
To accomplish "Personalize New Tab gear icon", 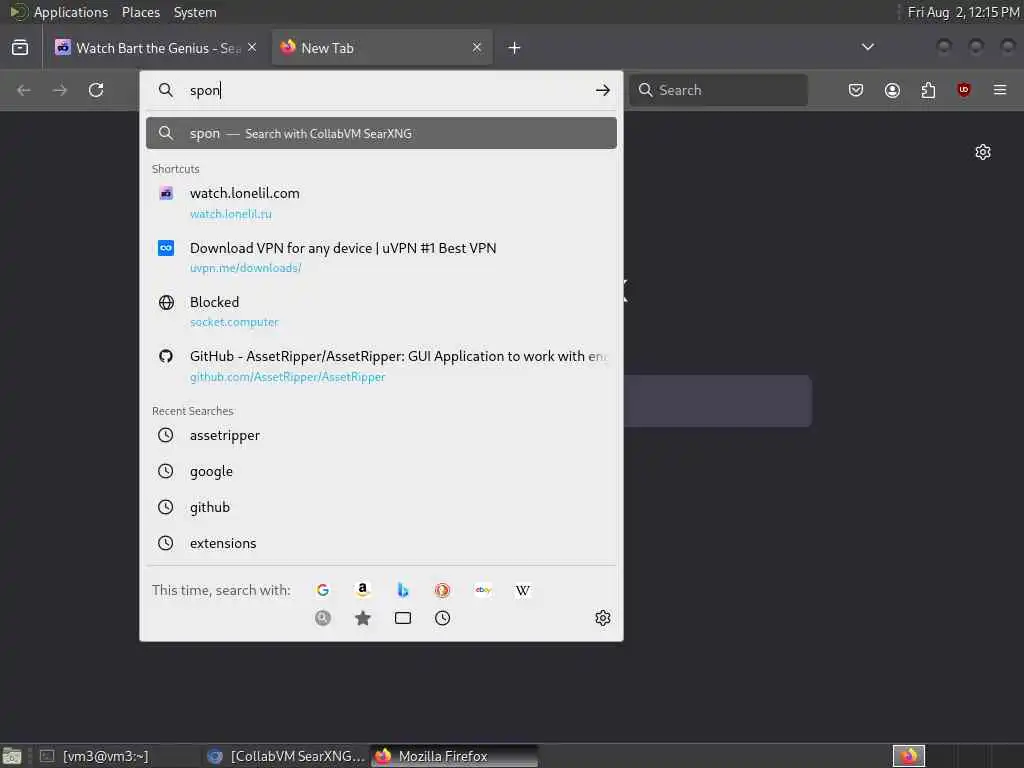I will tap(983, 152).
